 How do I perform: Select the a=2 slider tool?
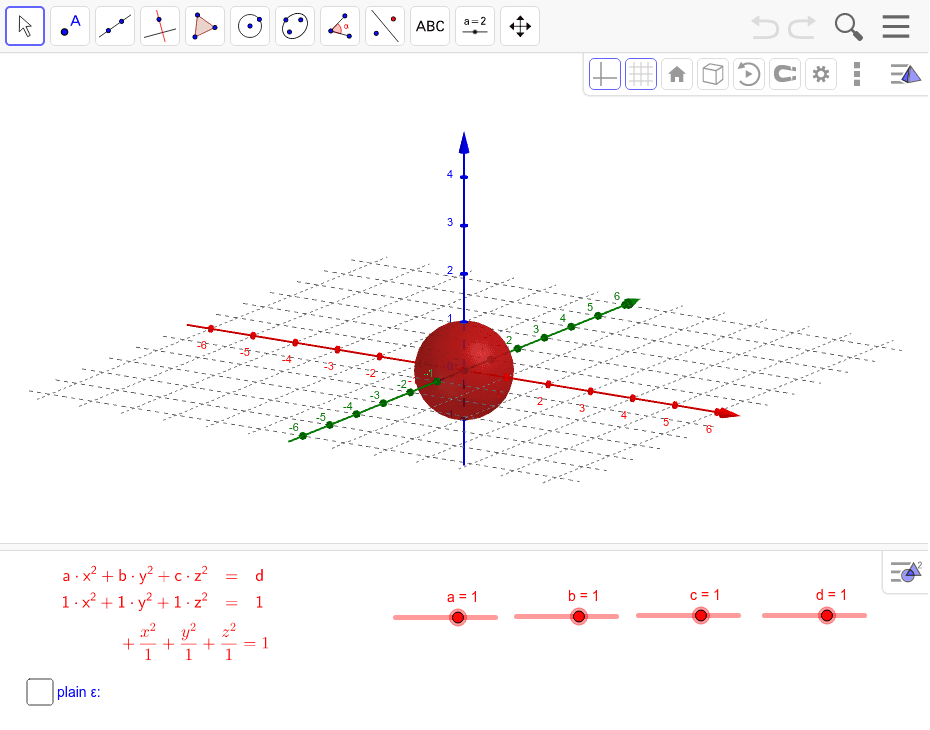pos(475,26)
